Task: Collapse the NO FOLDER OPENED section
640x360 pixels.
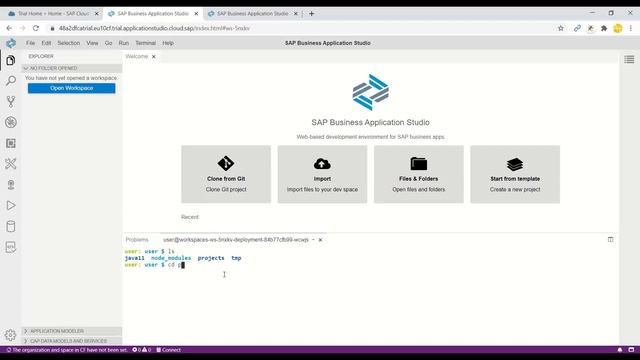Action: (72, 68)
